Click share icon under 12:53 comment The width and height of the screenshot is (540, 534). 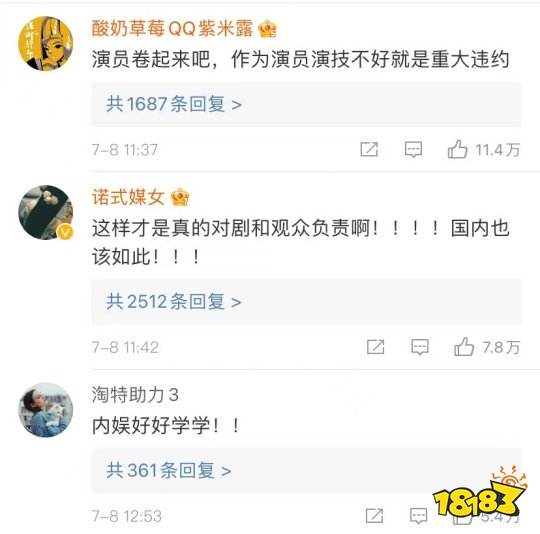coord(374,516)
